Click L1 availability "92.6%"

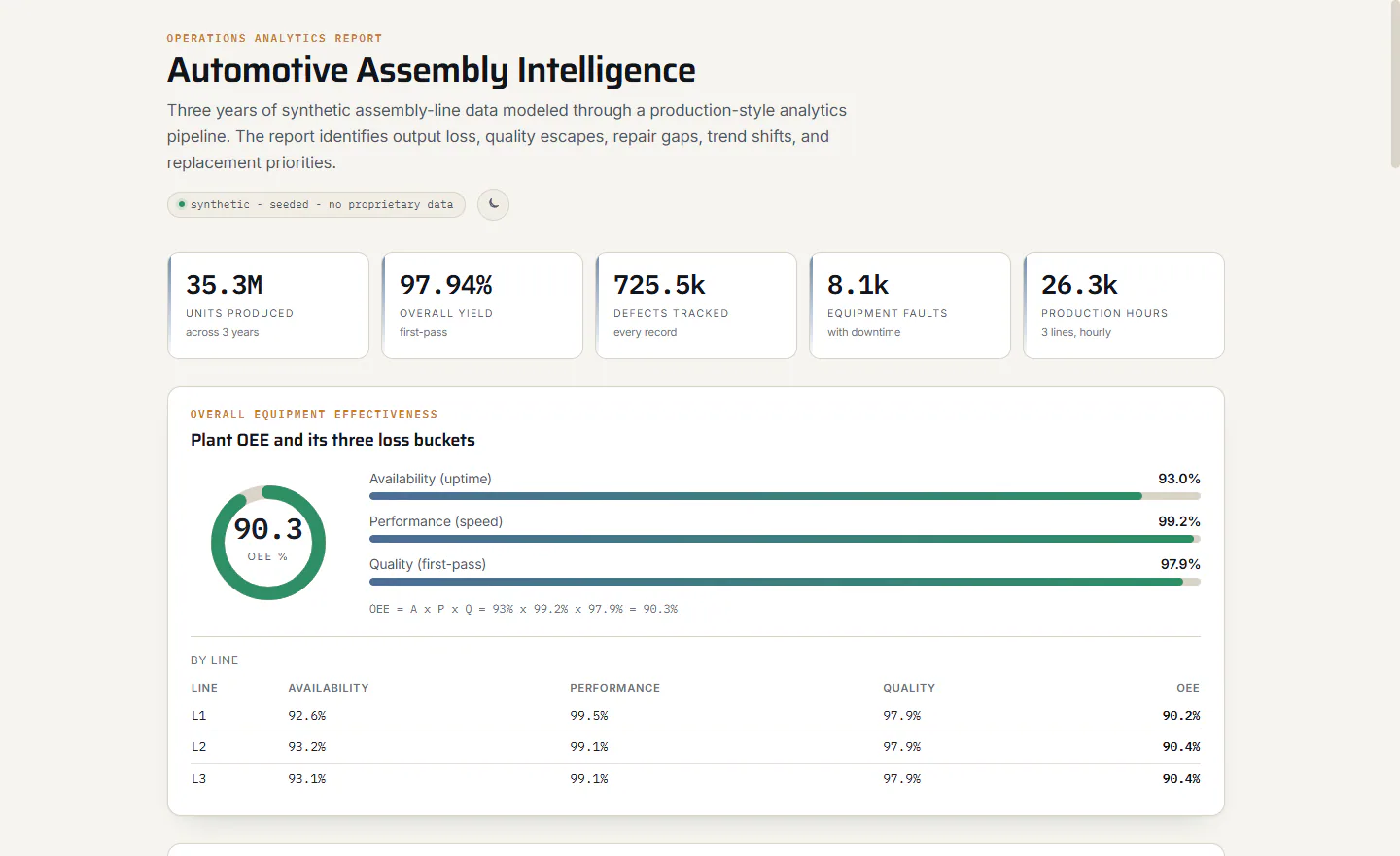coord(307,716)
